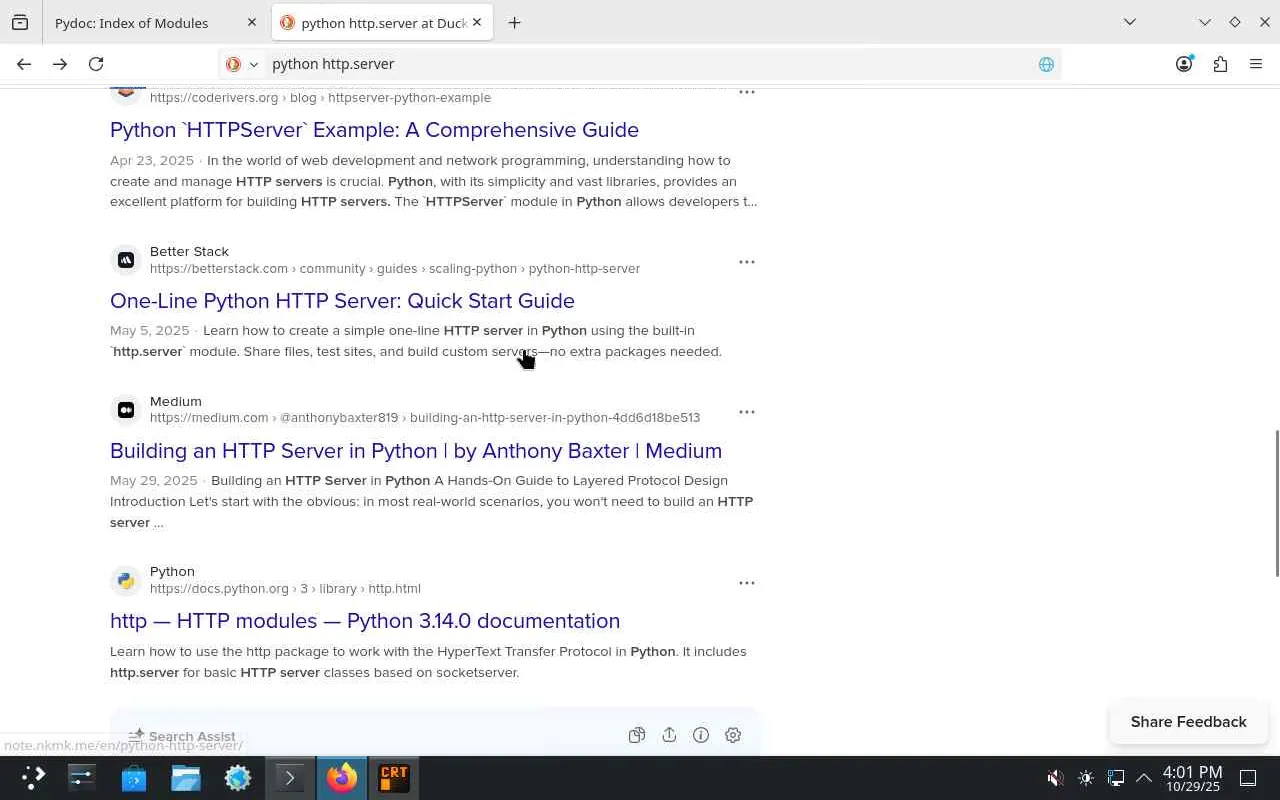Copy the Search Assist answer
Viewport: 1280px width, 800px height.
[637, 735]
